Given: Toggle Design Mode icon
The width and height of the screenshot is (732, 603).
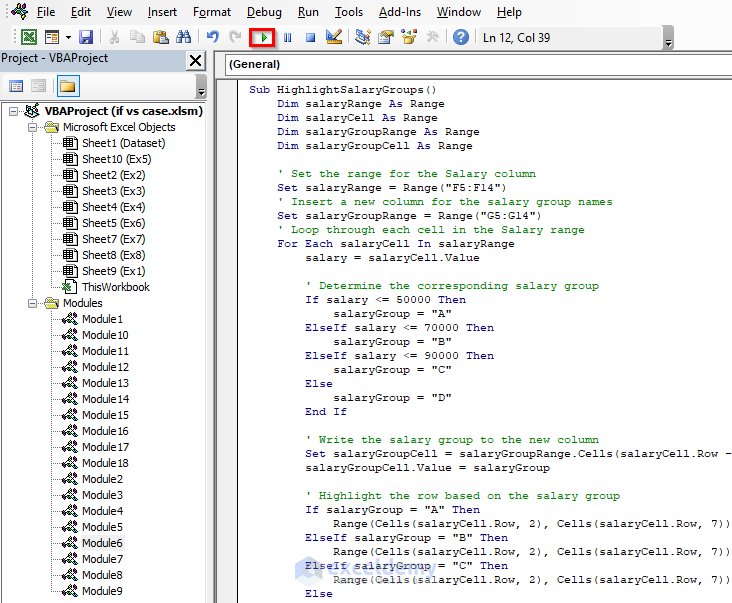Looking at the screenshot, I should pyautogui.click(x=334, y=37).
